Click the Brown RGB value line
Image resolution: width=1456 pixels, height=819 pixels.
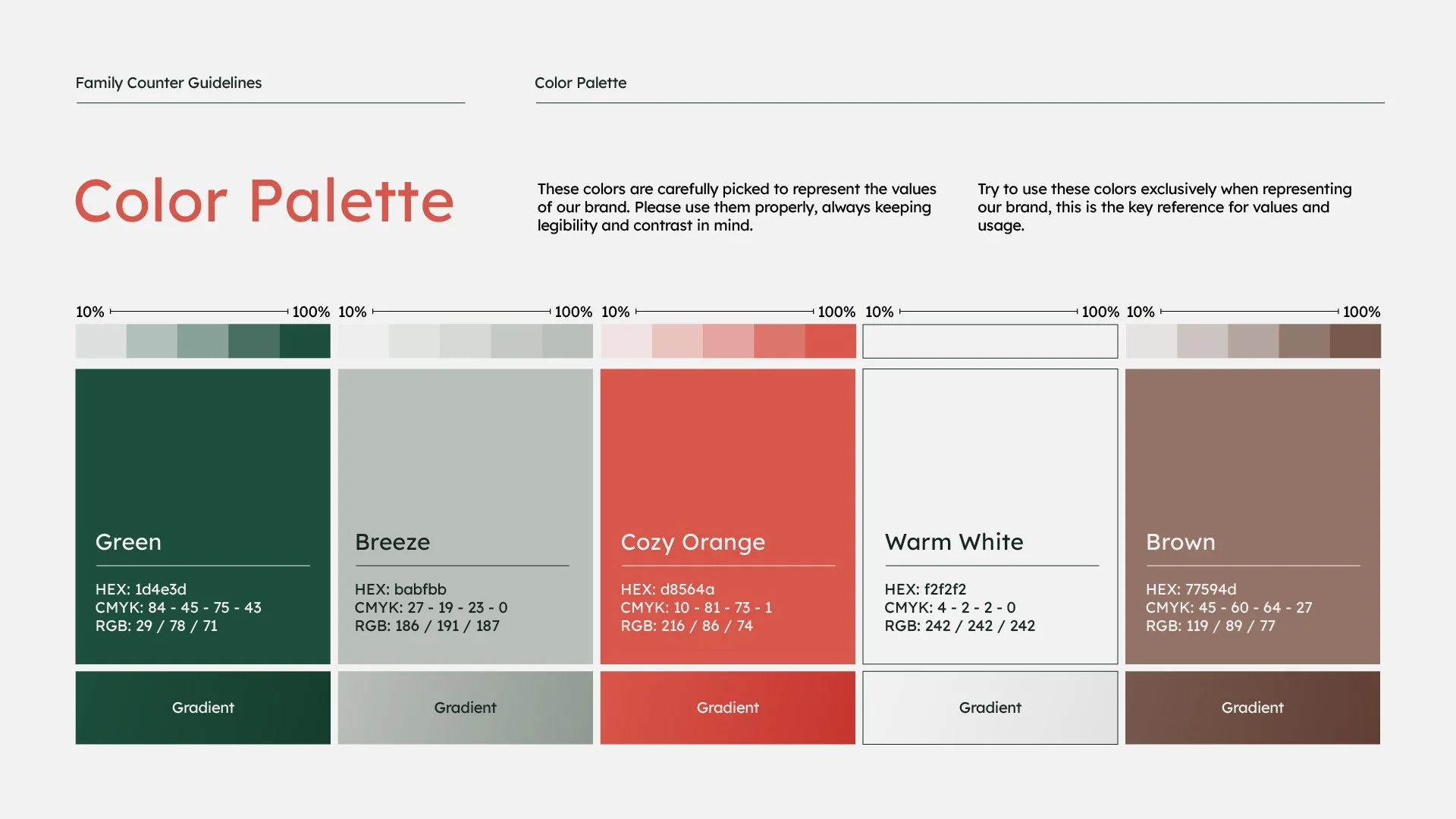pos(1210,626)
